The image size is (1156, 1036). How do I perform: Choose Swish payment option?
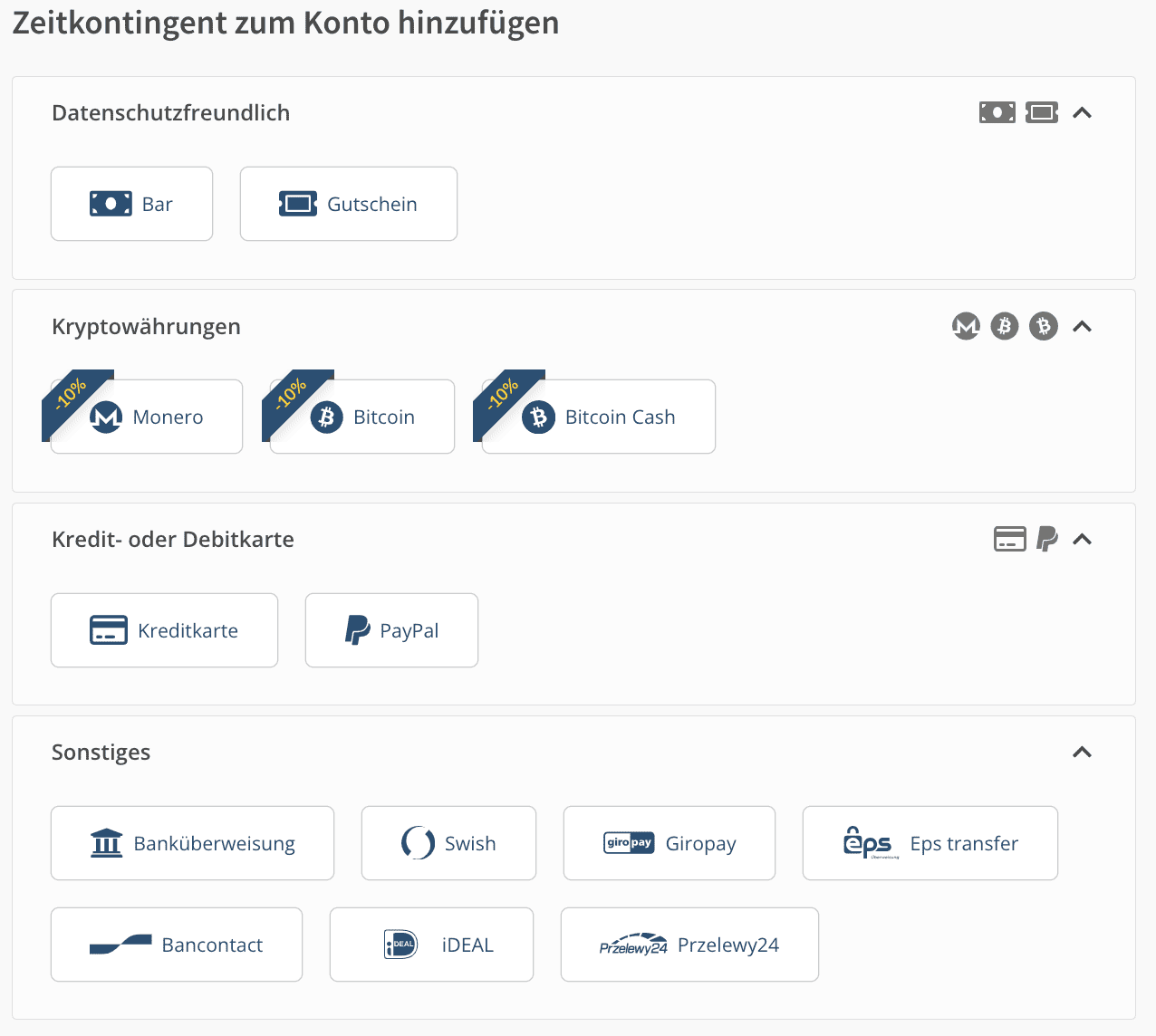[x=448, y=843]
